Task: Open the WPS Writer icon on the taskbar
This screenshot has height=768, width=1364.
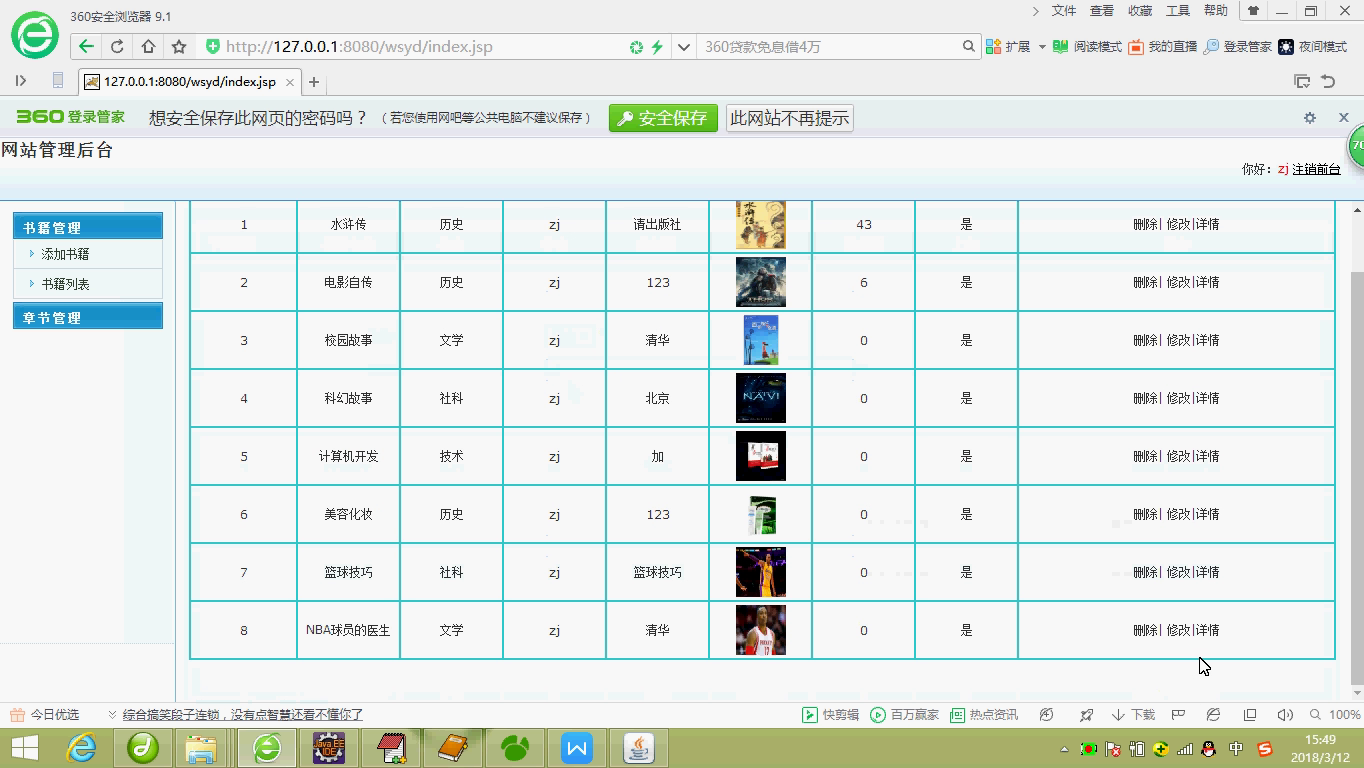Action: 577,748
